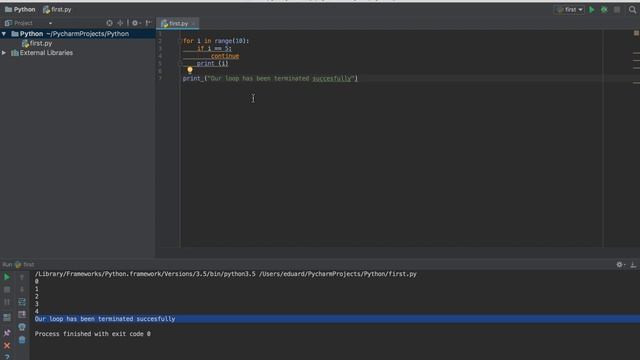Click the Stop square in Run panel sidebar
The height and width of the screenshot is (360, 640).
click(x=7, y=290)
